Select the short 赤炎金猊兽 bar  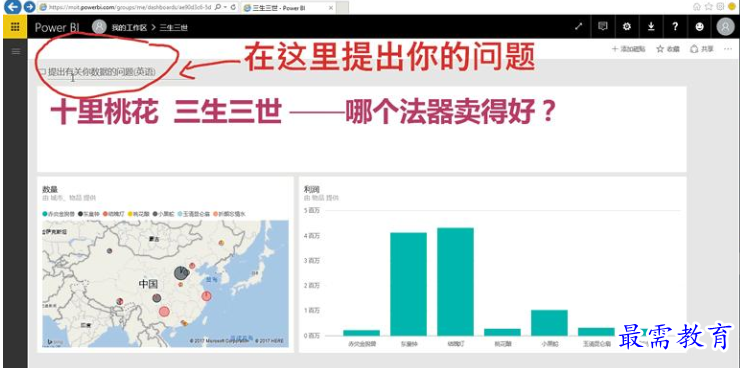coord(362,333)
